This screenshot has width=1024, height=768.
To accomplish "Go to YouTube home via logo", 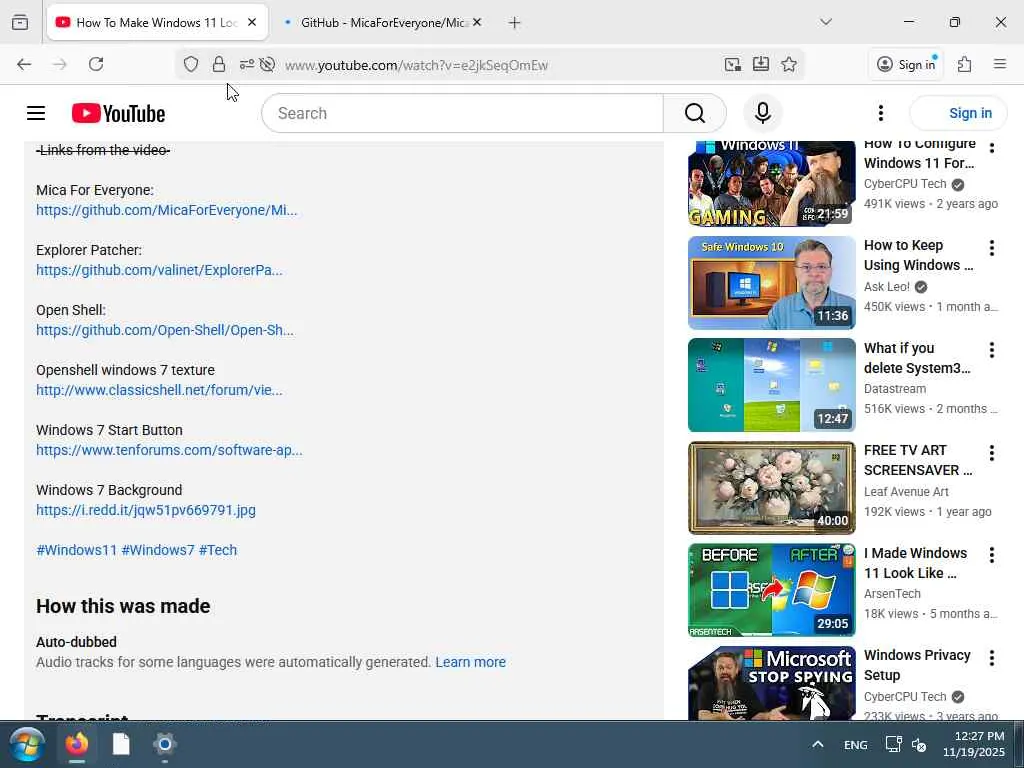I will coord(118,113).
